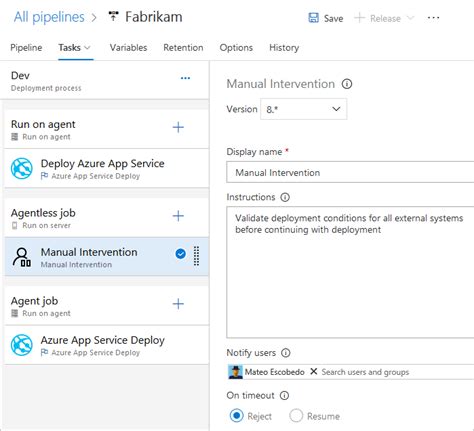Expand the Tasks tab chevron
Viewport: 474px width, 431px height.
(x=87, y=48)
